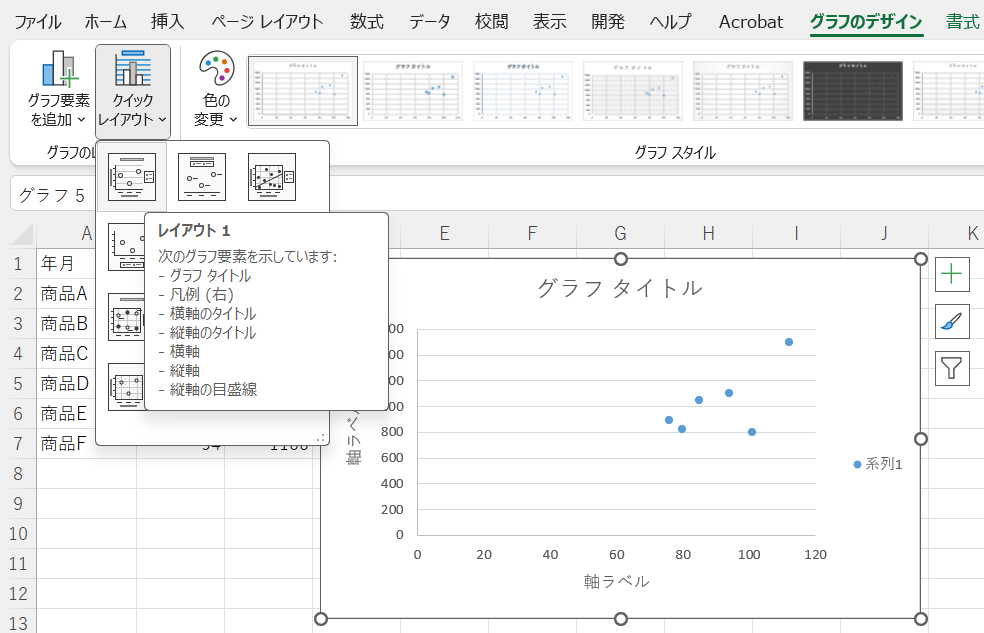The height and width of the screenshot is (633, 984).
Task: Collapse the クイックレイアウト dropdown button
Action: tap(132, 91)
